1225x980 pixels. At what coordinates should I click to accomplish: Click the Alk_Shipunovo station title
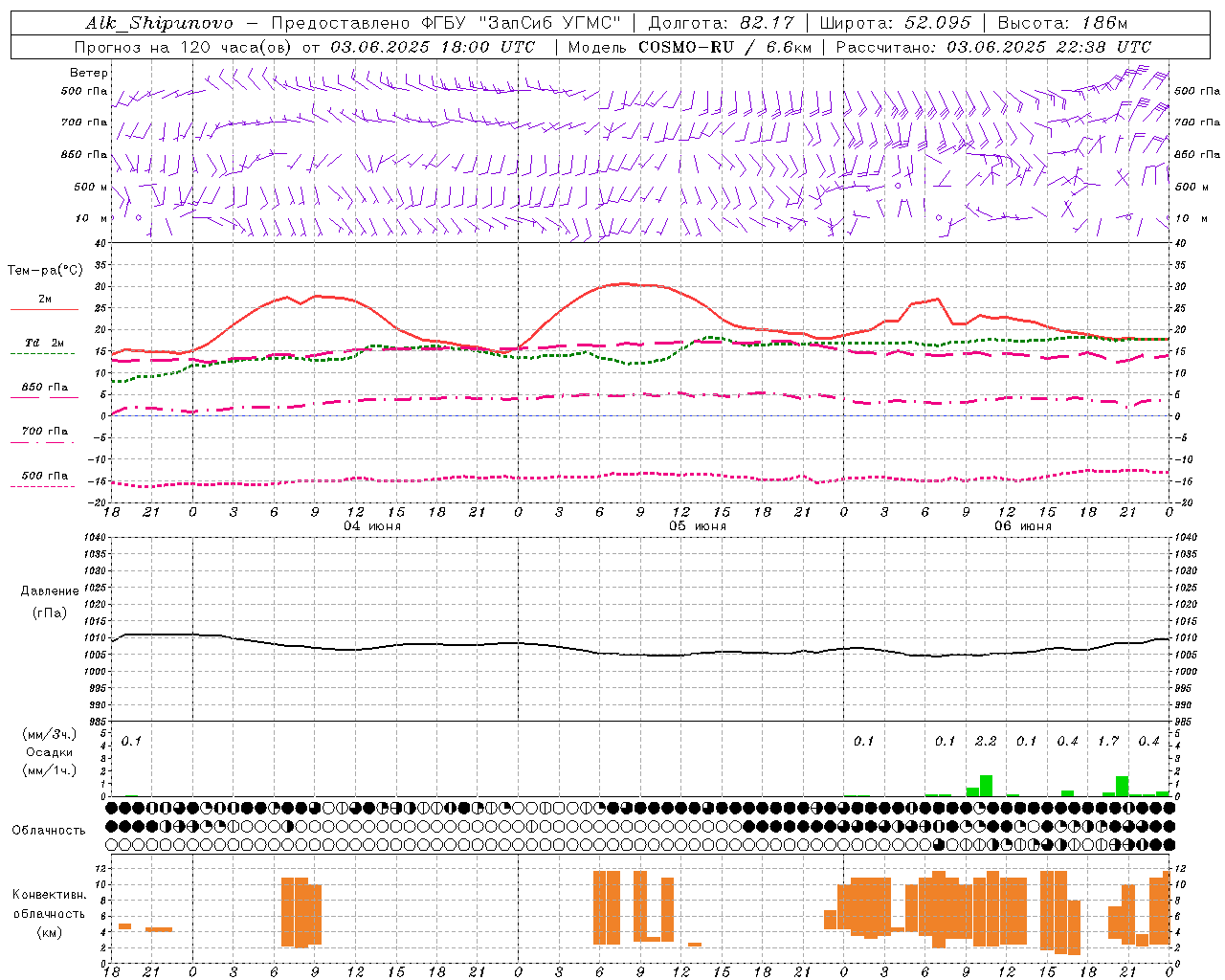pos(159,23)
